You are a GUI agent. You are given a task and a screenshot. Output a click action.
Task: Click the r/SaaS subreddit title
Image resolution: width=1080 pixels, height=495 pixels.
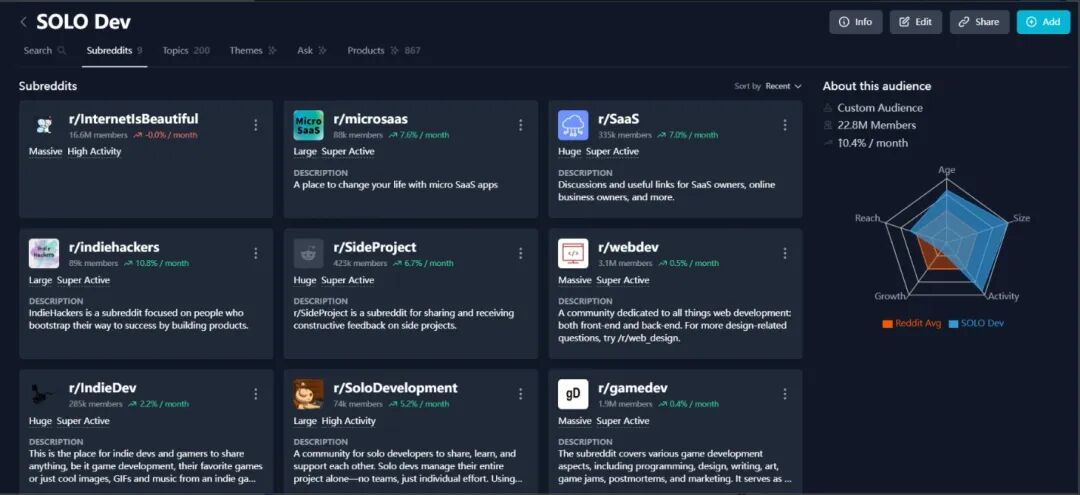tap(619, 118)
